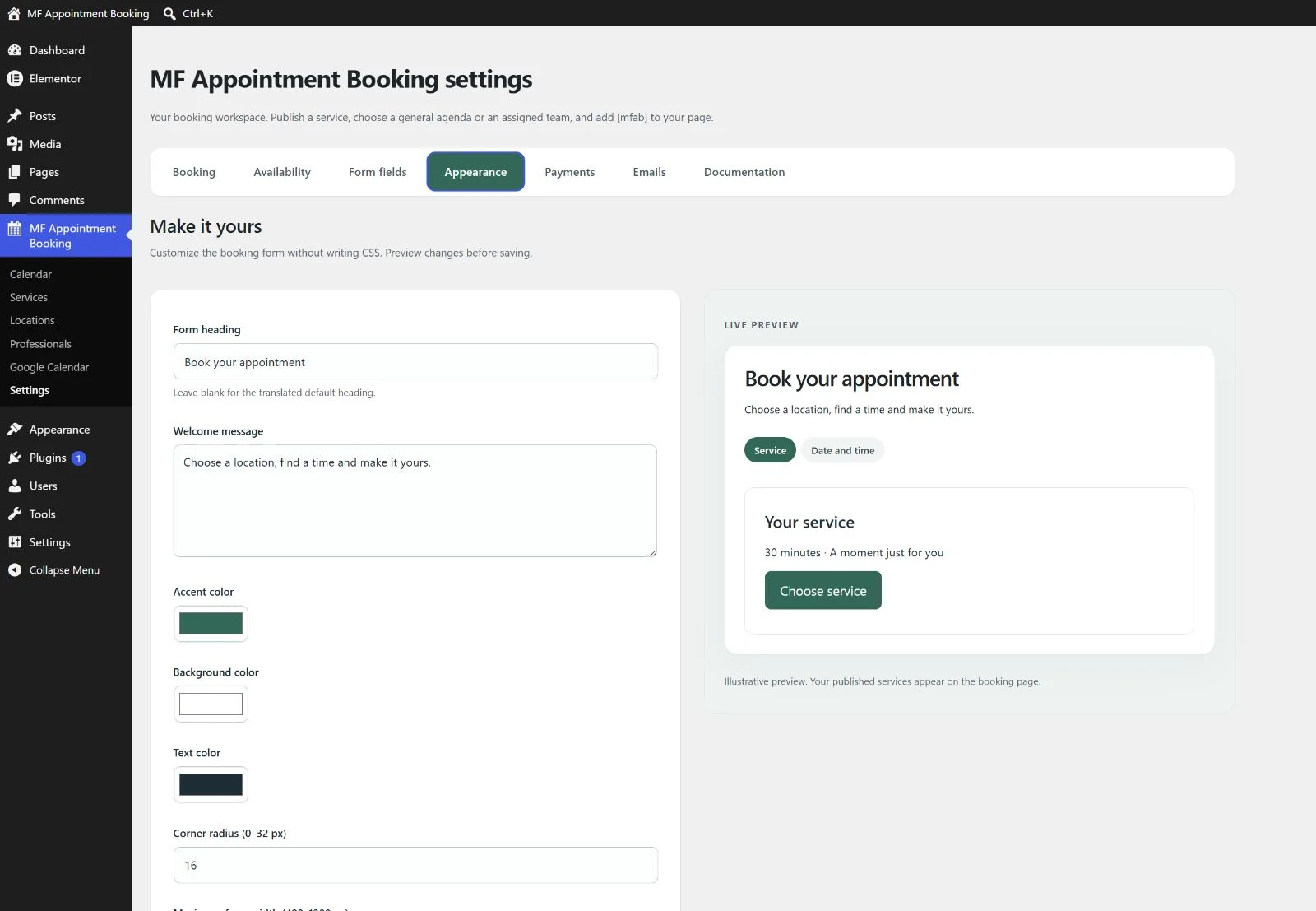
Task: Click the Corner radius input field
Action: 415,865
